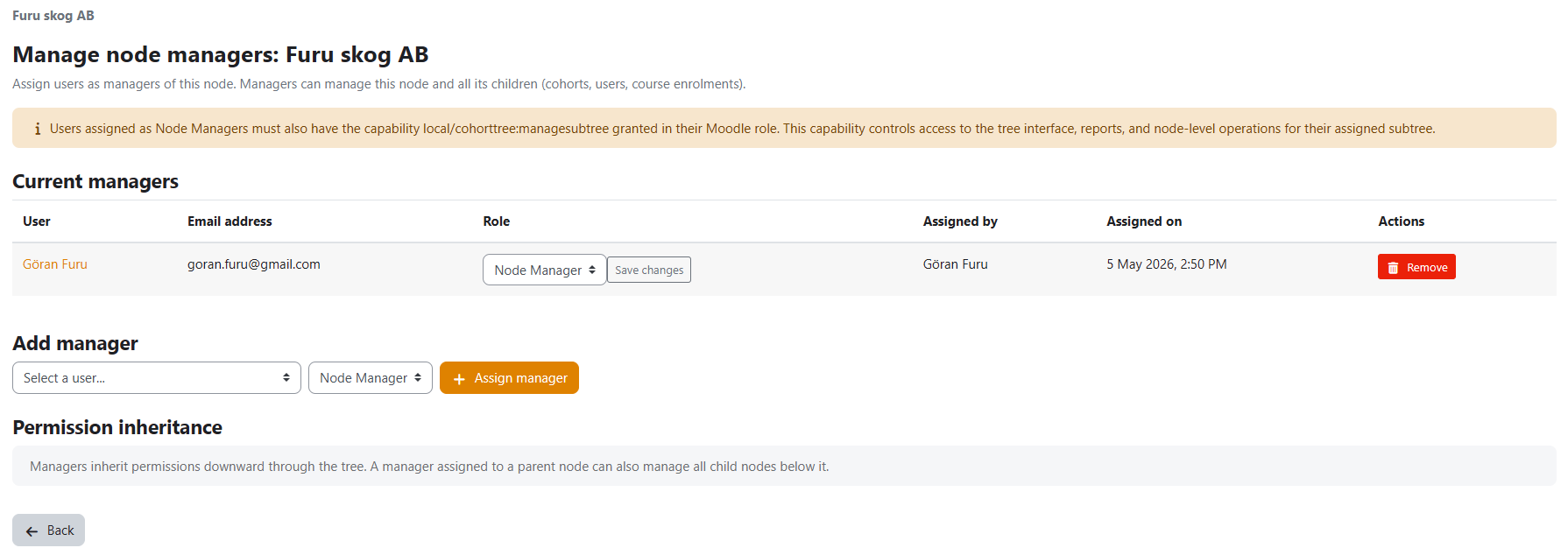This screenshot has height=555, width=1568.
Task: Click the Current managers heading
Action: pos(95,181)
